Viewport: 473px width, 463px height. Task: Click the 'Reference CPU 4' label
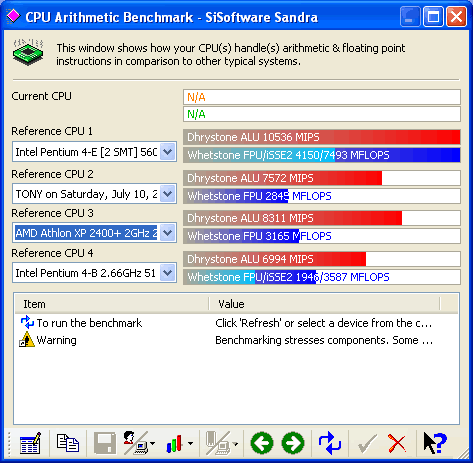(x=52, y=253)
